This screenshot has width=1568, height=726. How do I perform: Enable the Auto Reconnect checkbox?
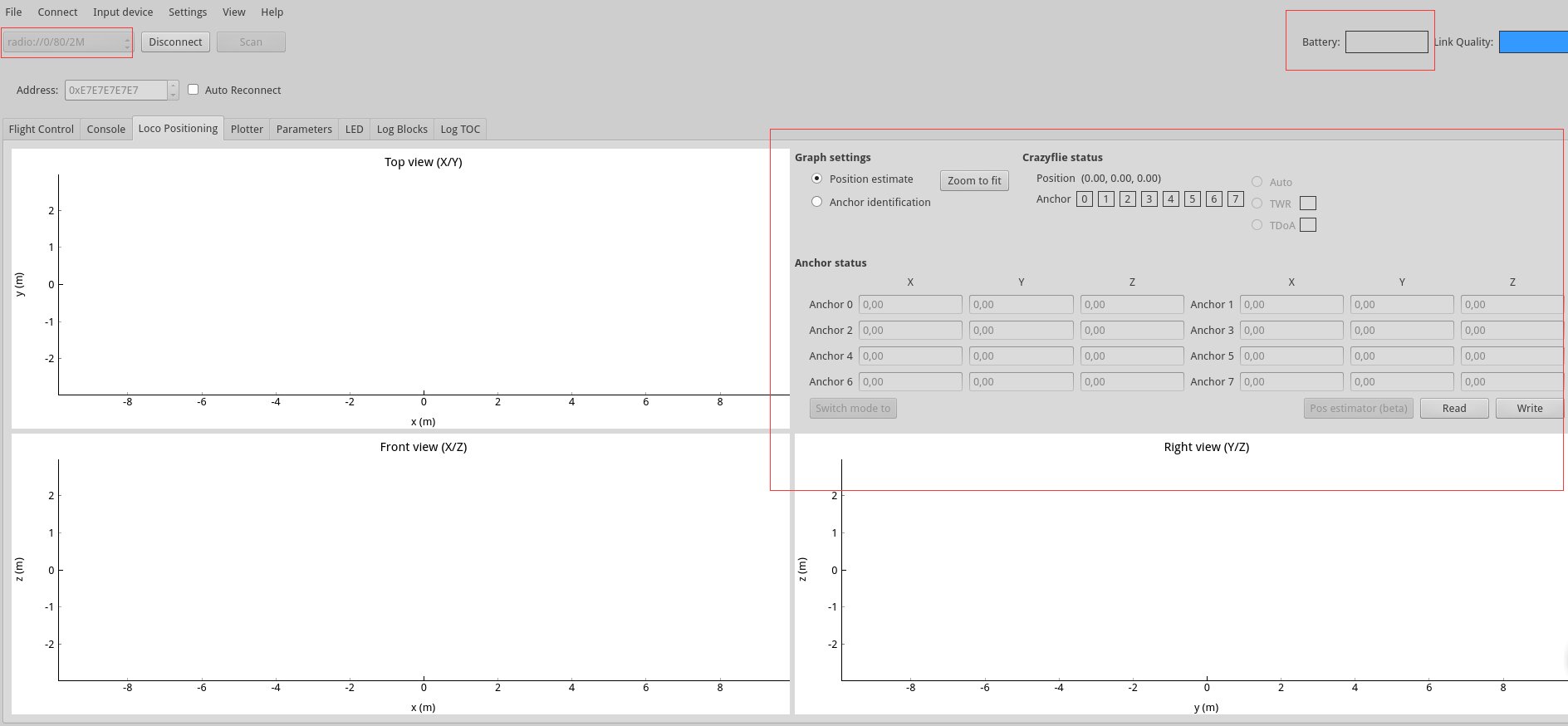click(194, 90)
